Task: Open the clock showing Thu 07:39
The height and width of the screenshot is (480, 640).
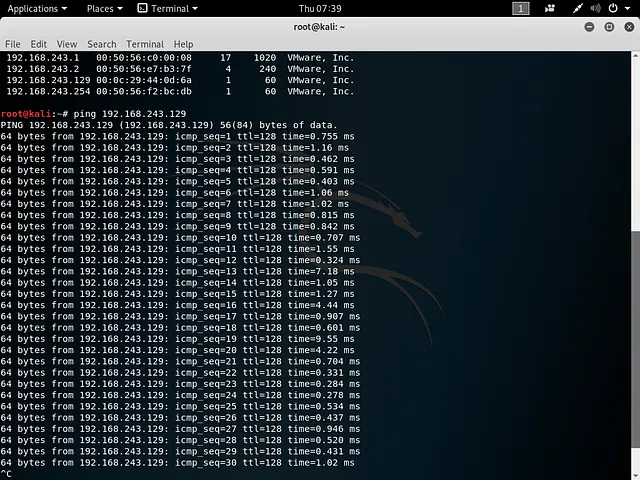Action: [320, 9]
